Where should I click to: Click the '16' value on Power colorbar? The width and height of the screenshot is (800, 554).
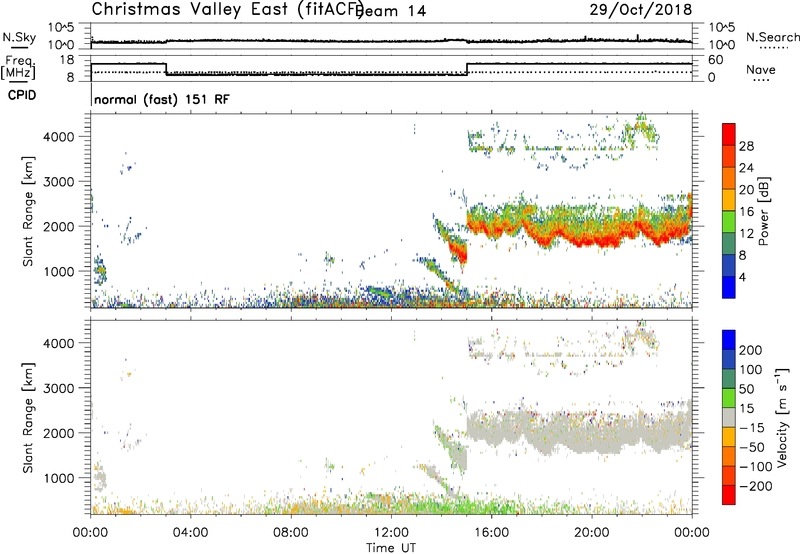click(746, 212)
